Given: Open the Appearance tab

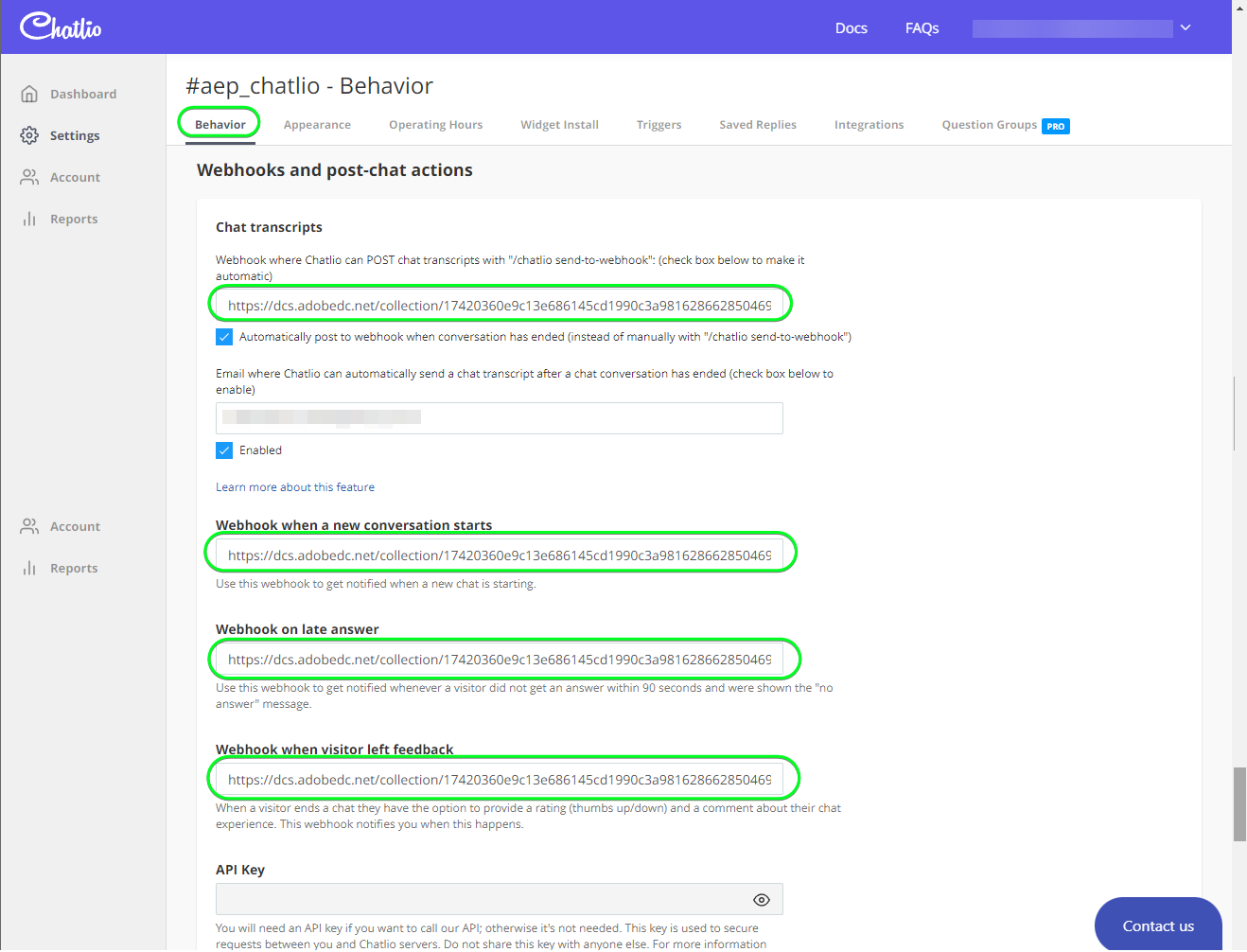Looking at the screenshot, I should tap(317, 125).
